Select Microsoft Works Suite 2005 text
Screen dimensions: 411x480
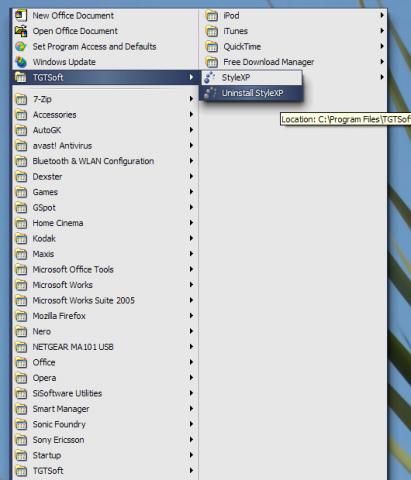(x=84, y=300)
